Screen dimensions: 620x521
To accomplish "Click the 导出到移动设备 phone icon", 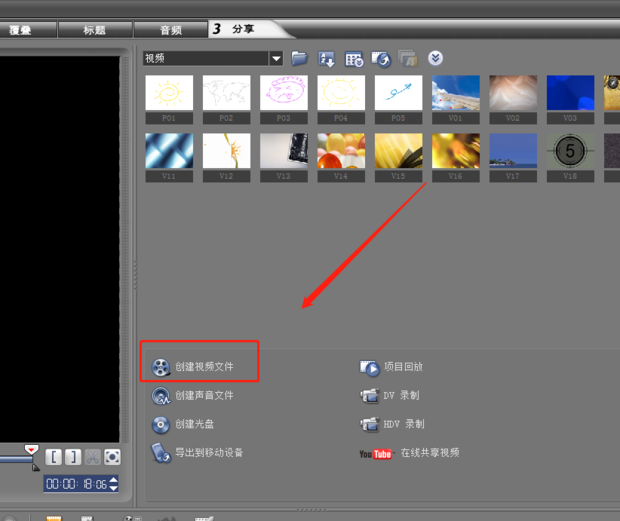I will pyautogui.click(x=161, y=453).
